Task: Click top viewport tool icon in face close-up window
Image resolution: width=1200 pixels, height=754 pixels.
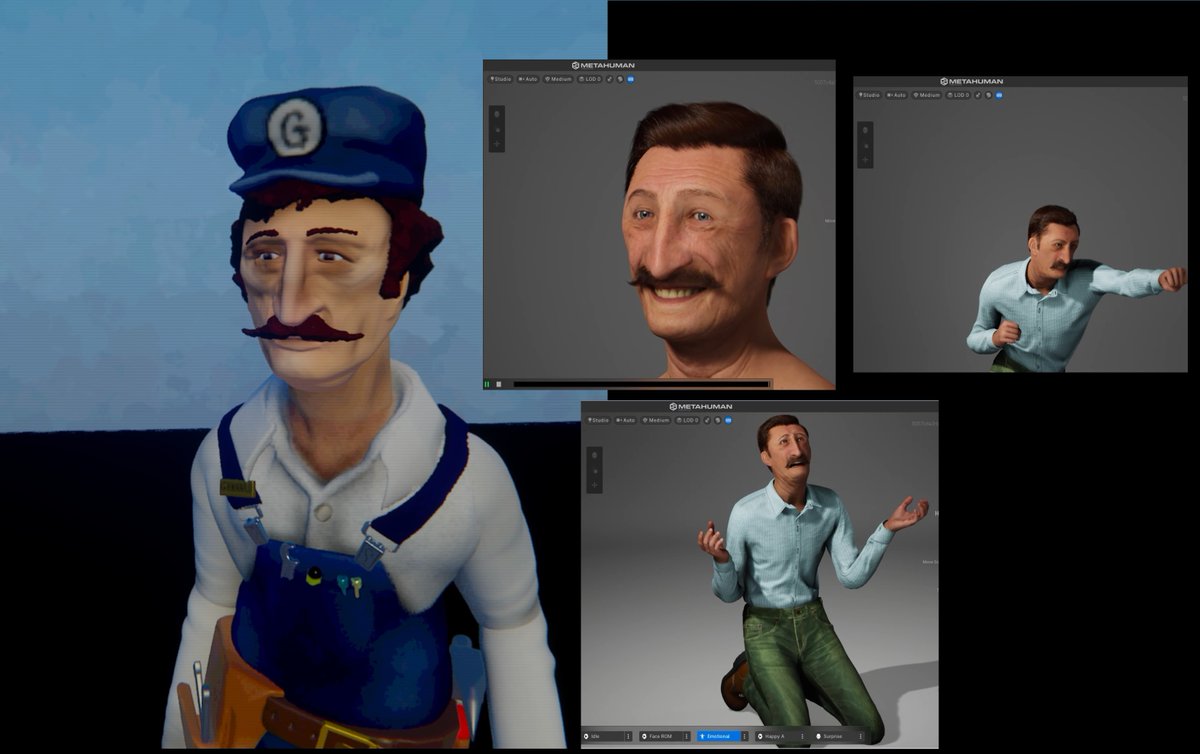Action: (x=497, y=114)
